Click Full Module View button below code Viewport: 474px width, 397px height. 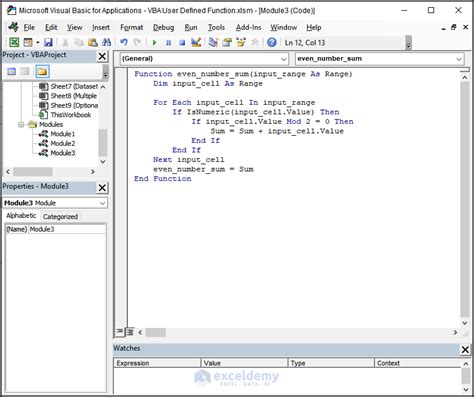(x=130, y=332)
